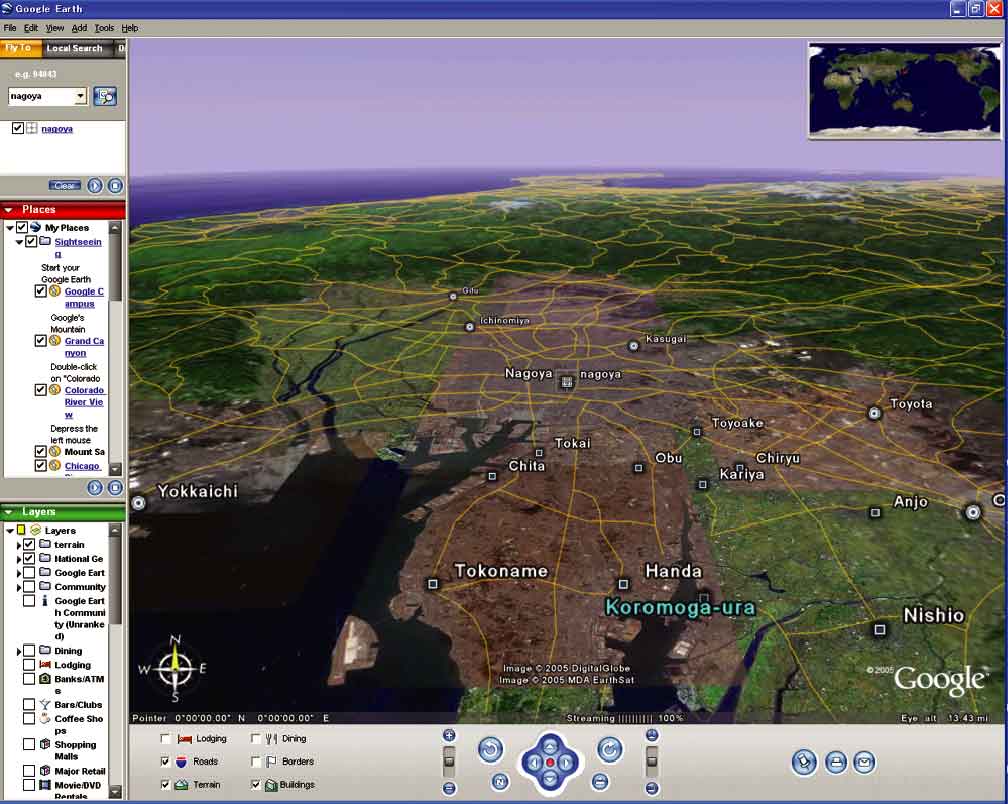Click the search button next to nagoya field
The image size is (1008, 804).
point(105,97)
